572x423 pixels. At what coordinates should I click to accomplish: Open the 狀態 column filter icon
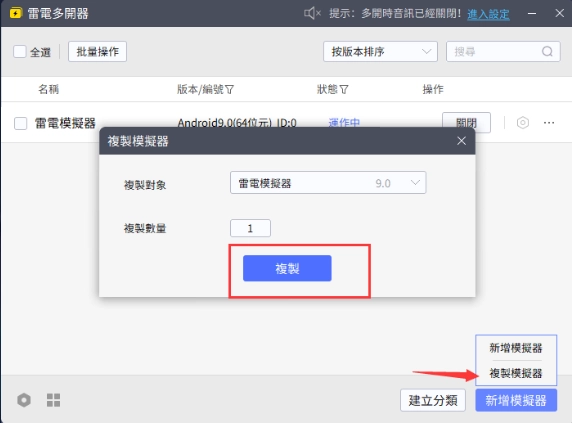pos(344,89)
